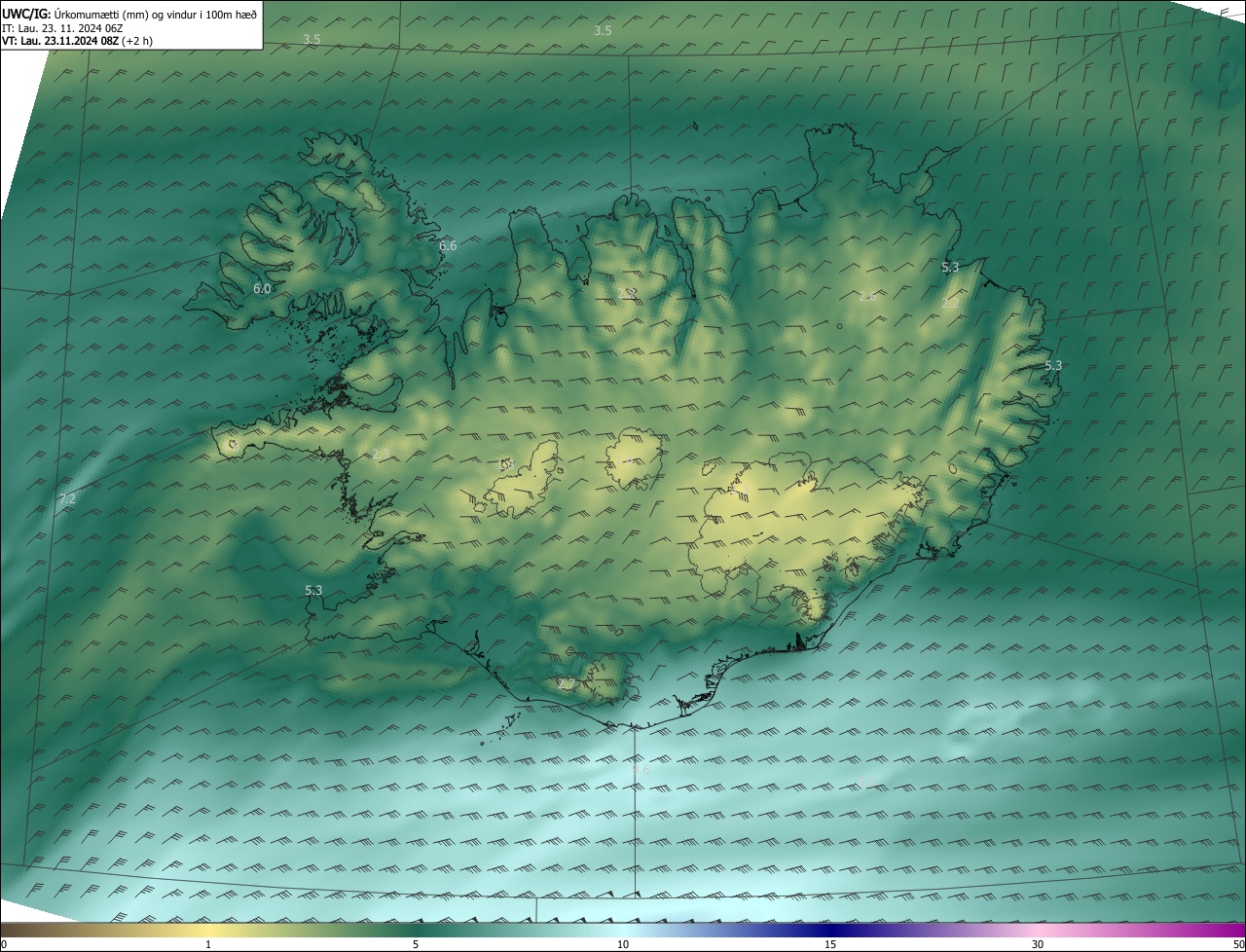Click the 5 tick on the color scale
The image size is (1246, 952).
416,944
